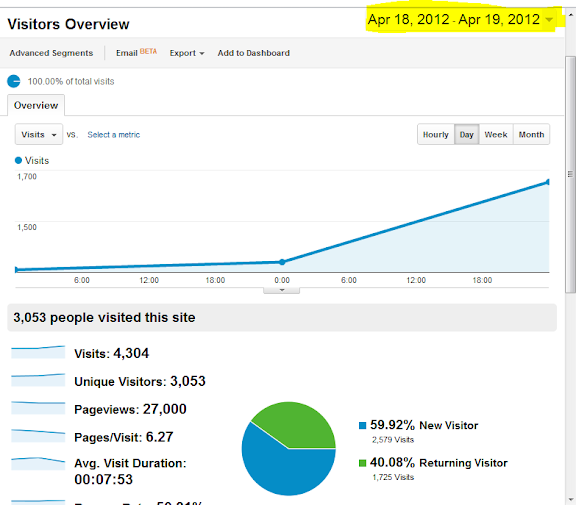
Task: Click the blue segment circle icon
Action: coord(14,81)
